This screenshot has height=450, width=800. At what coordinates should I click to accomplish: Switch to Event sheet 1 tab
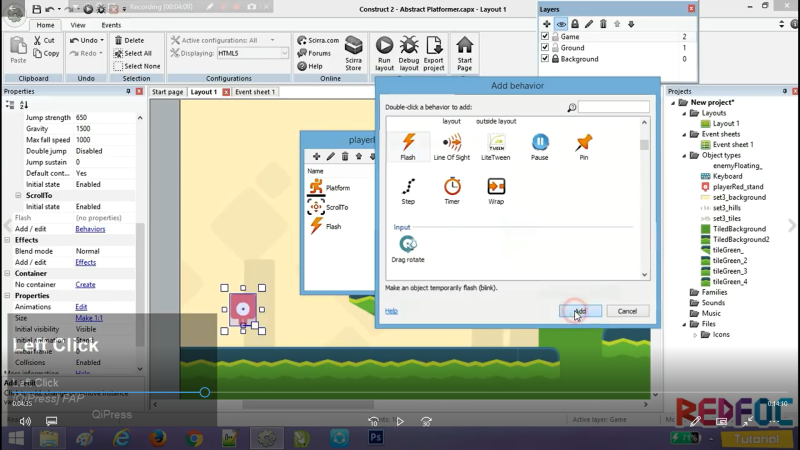tap(255, 92)
